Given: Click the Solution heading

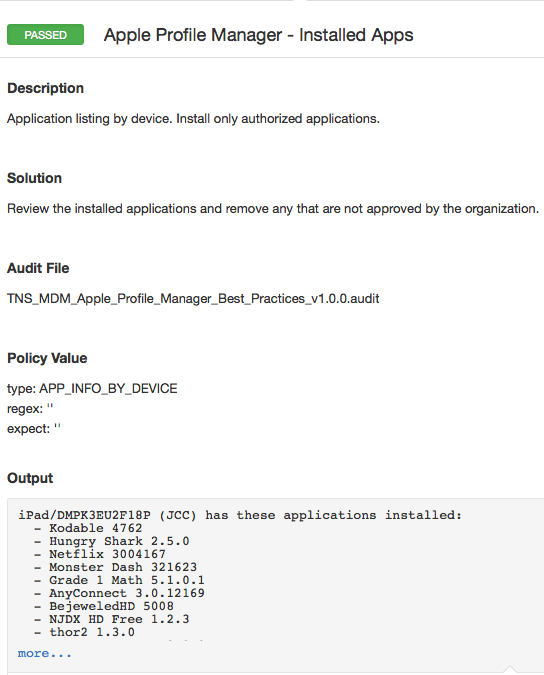Looking at the screenshot, I should [34, 178].
